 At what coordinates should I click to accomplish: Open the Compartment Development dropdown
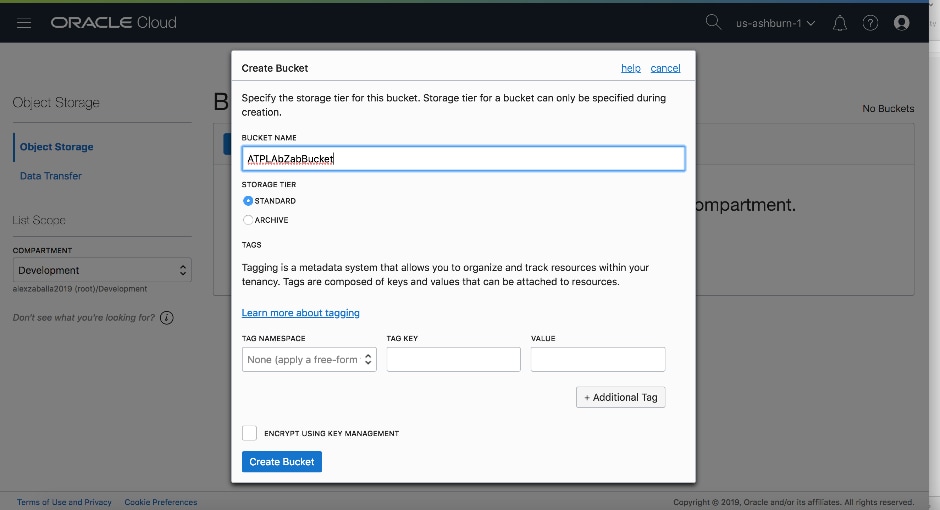tap(102, 270)
